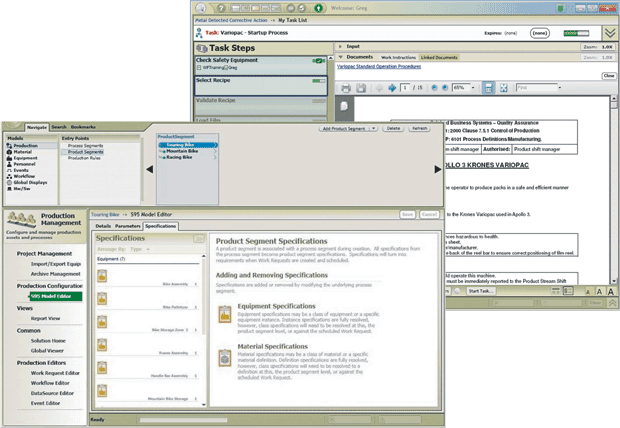Click the Task Steps header icon
This screenshot has height=428, width=620.
pyautogui.click(x=202, y=48)
